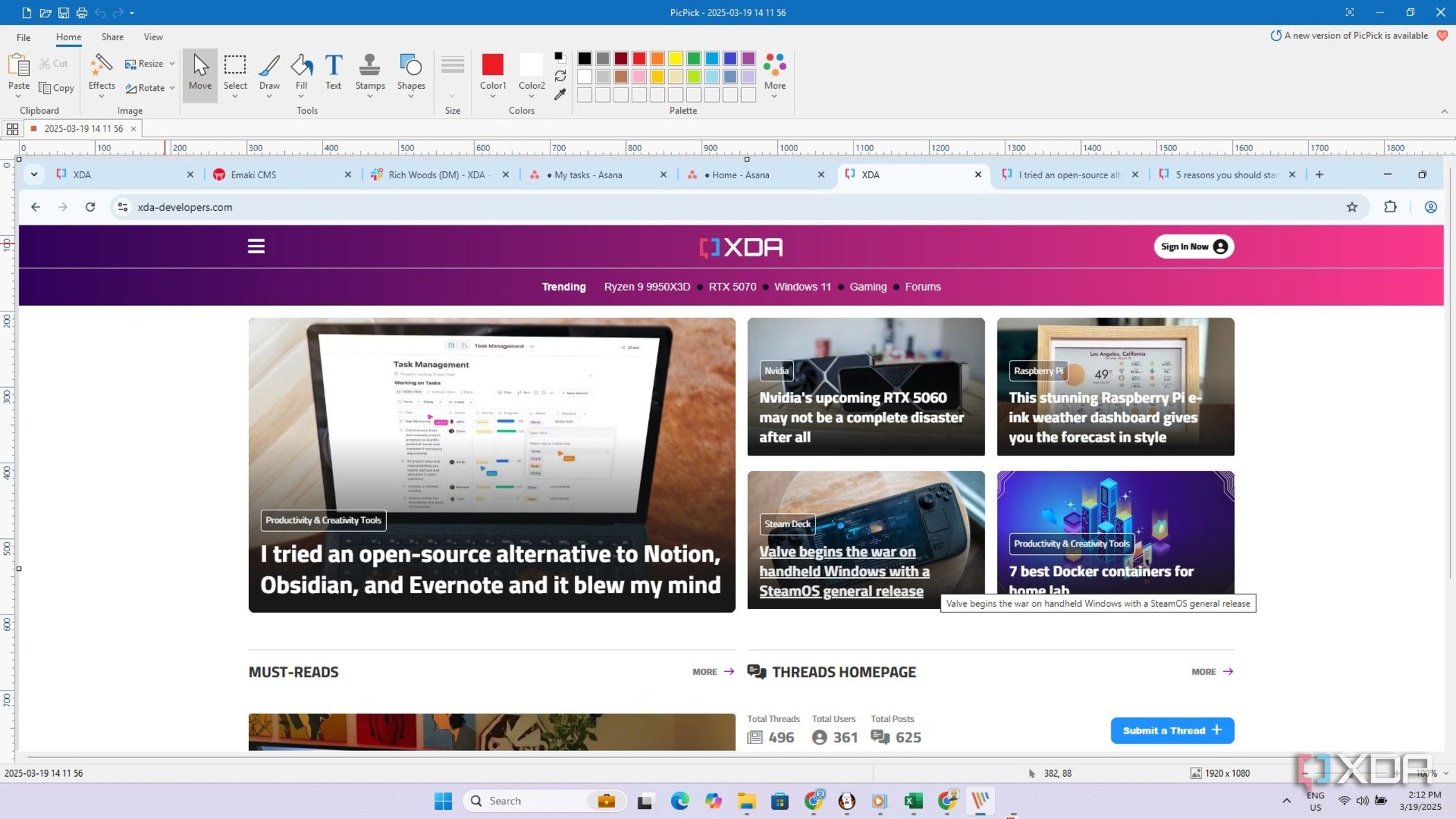The image size is (1456, 819).
Task: Collapse the ribbon with the chevron
Action: point(1444,111)
